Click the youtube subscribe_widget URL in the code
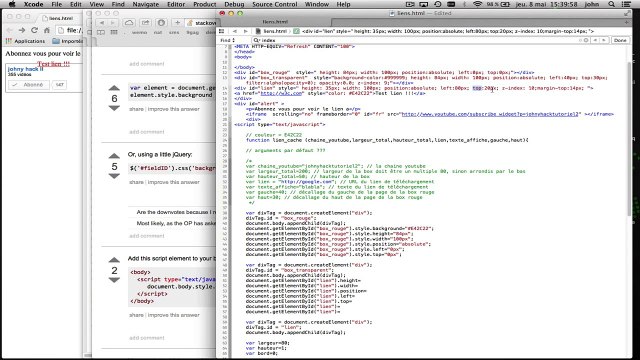 point(490,114)
